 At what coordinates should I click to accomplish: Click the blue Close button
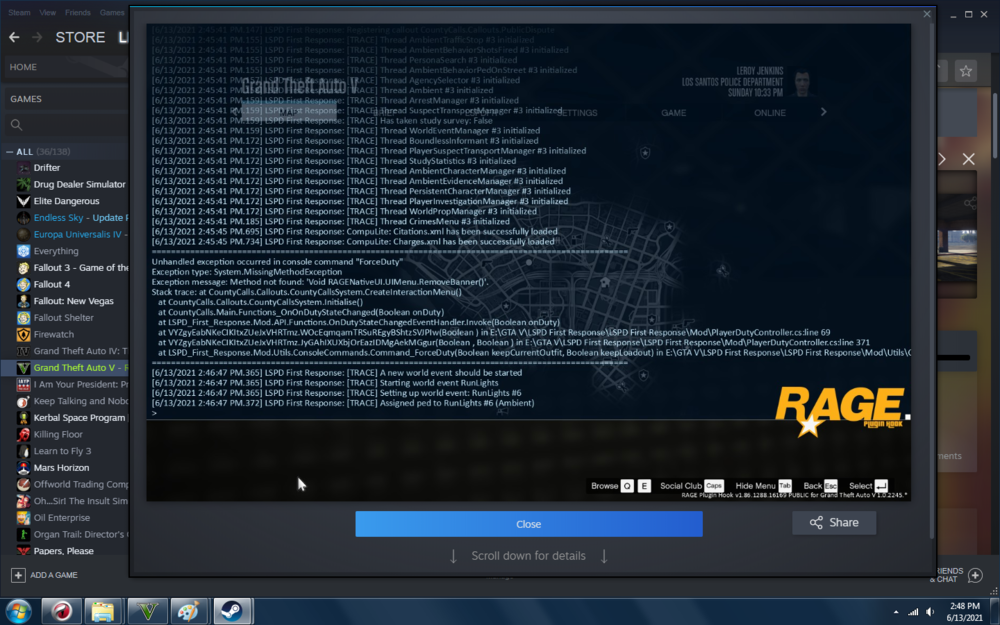pyautogui.click(x=529, y=524)
